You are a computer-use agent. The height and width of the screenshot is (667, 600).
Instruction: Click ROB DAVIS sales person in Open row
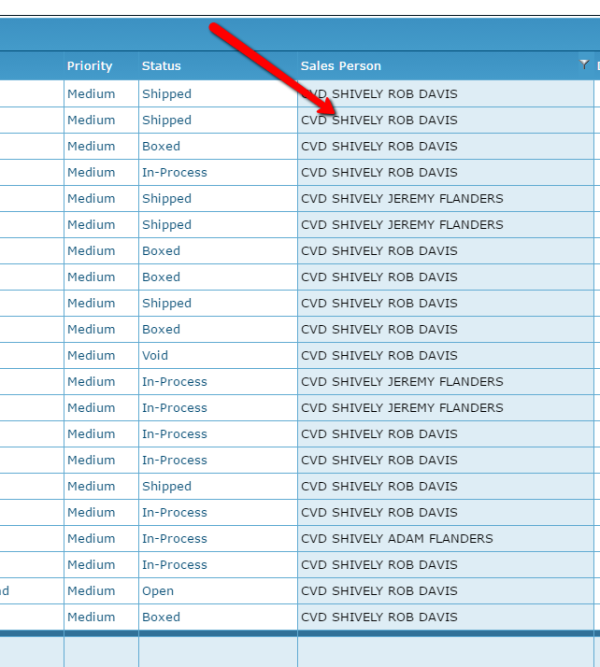click(446, 591)
